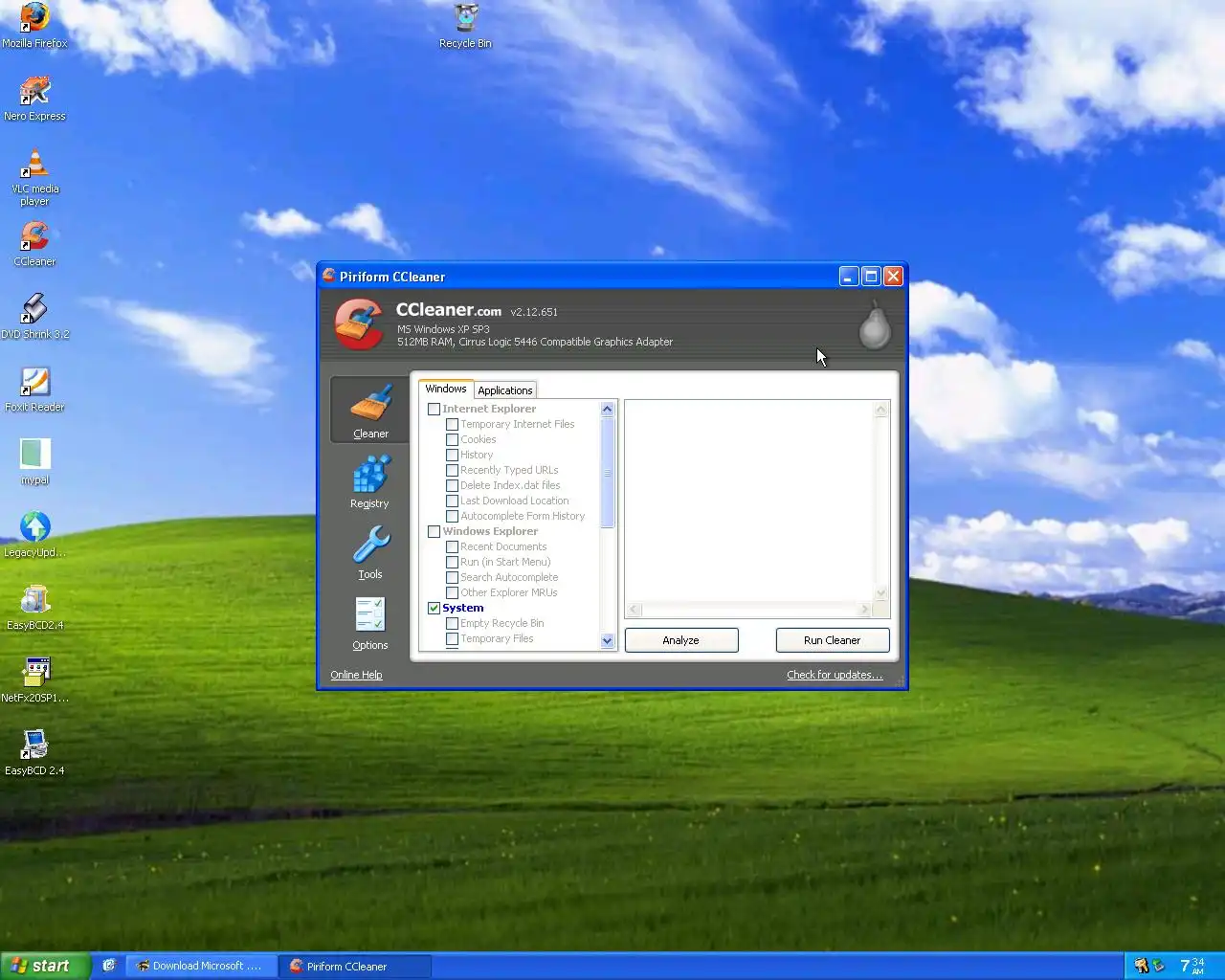Viewport: 1225px width, 980px height.
Task: Enable Search Autocomplete checkbox
Action: (452, 577)
